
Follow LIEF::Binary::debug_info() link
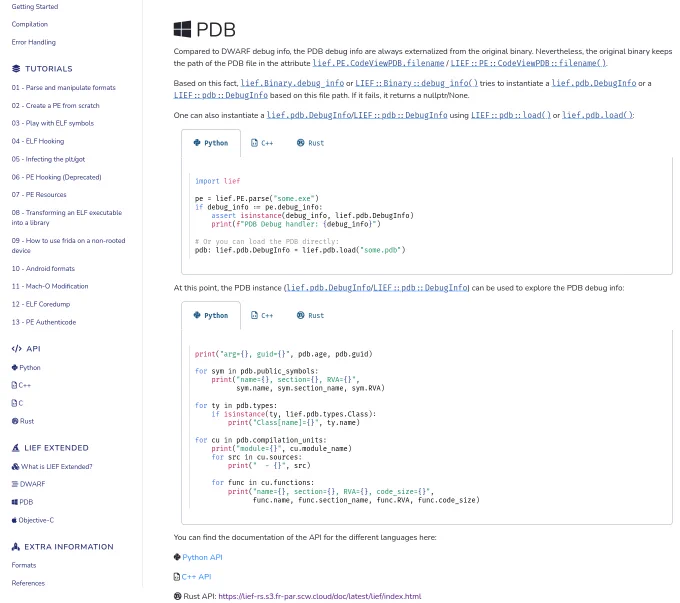click(x=416, y=83)
